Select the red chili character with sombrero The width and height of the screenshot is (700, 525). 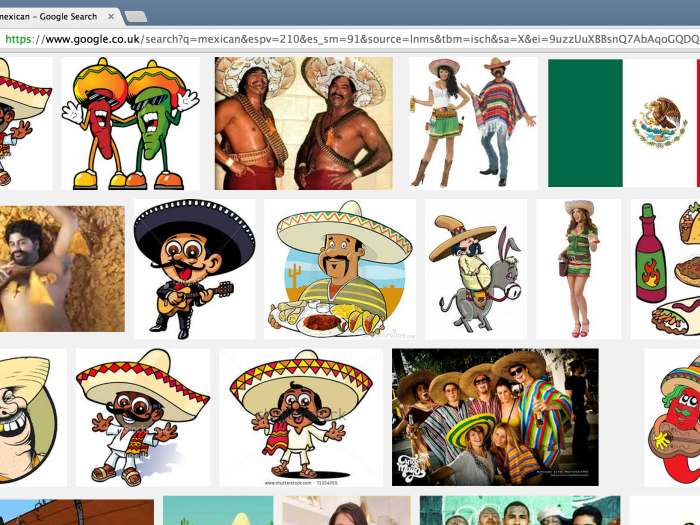(x=675, y=417)
